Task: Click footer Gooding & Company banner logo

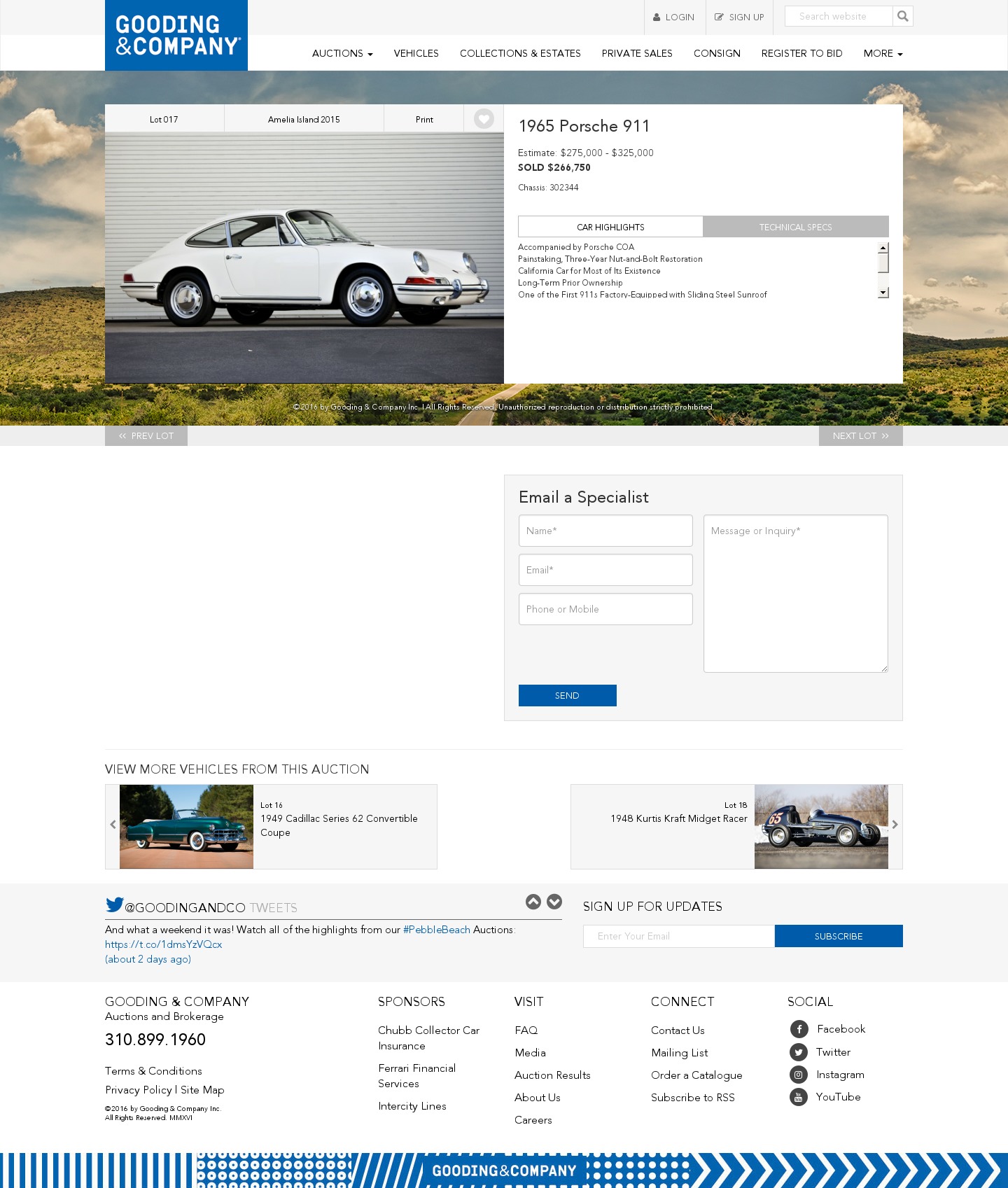Action: pyautogui.click(x=504, y=1170)
